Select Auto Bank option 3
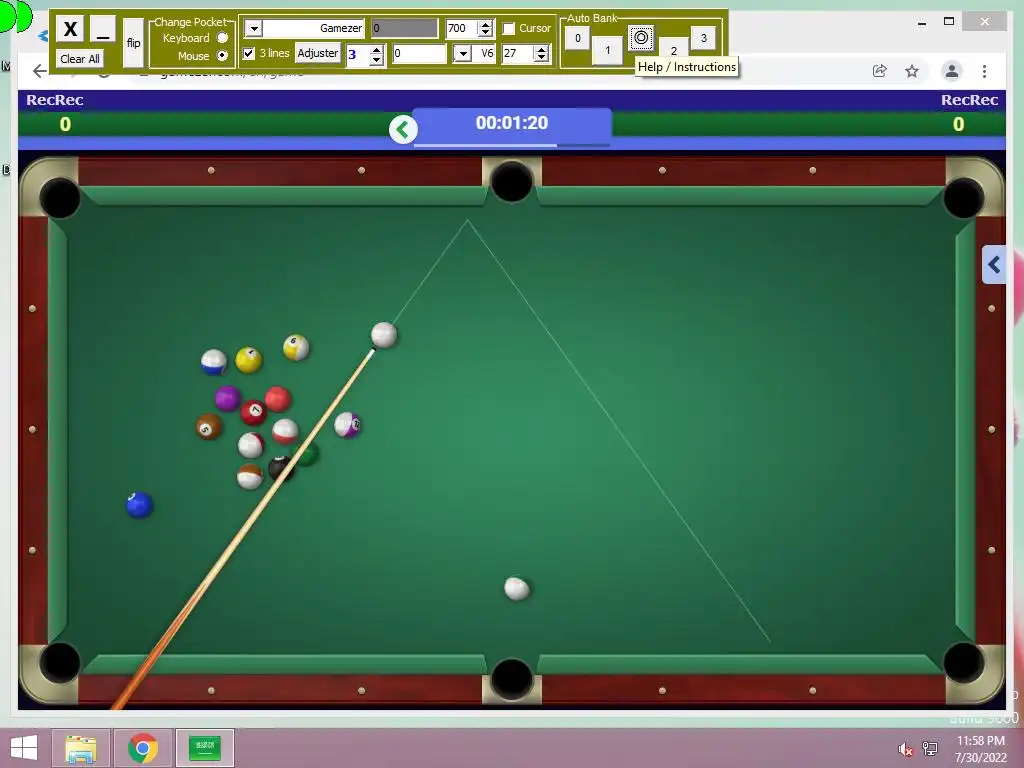Image resolution: width=1024 pixels, height=768 pixels. [x=703, y=38]
